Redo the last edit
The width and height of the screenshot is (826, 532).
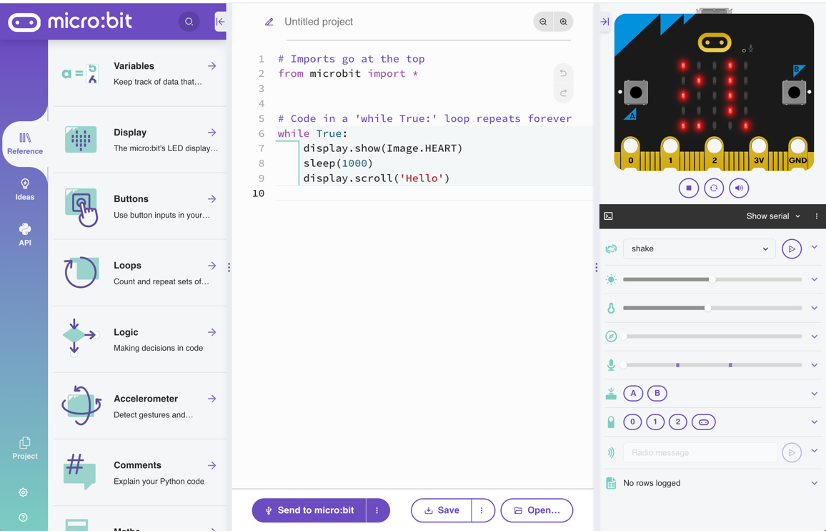(x=563, y=93)
